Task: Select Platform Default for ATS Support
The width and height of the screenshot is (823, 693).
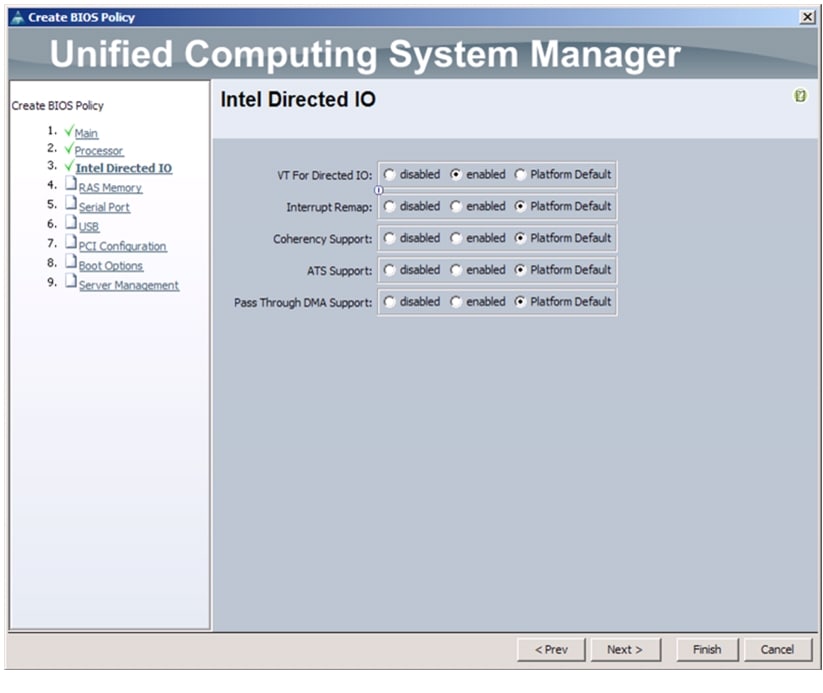Action: click(x=520, y=270)
